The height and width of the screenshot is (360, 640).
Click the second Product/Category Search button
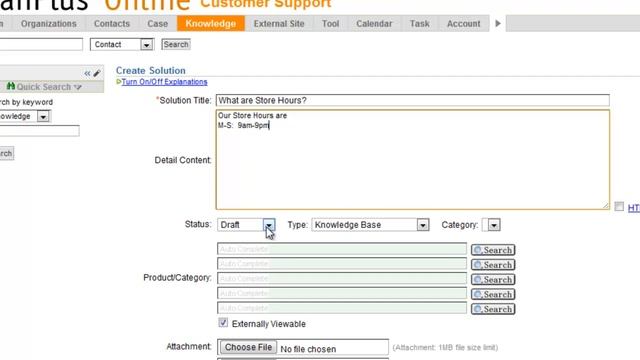[493, 264]
